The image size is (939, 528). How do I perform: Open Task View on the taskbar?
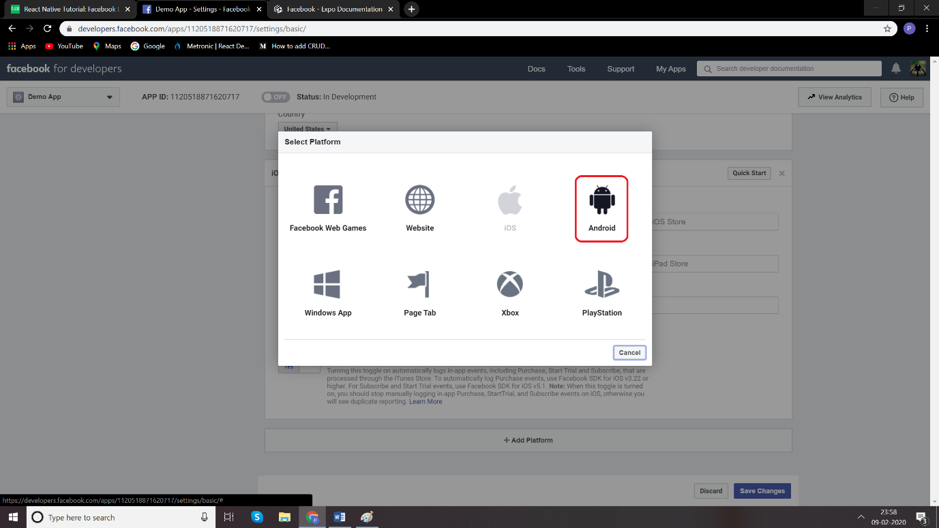pyautogui.click(x=229, y=517)
